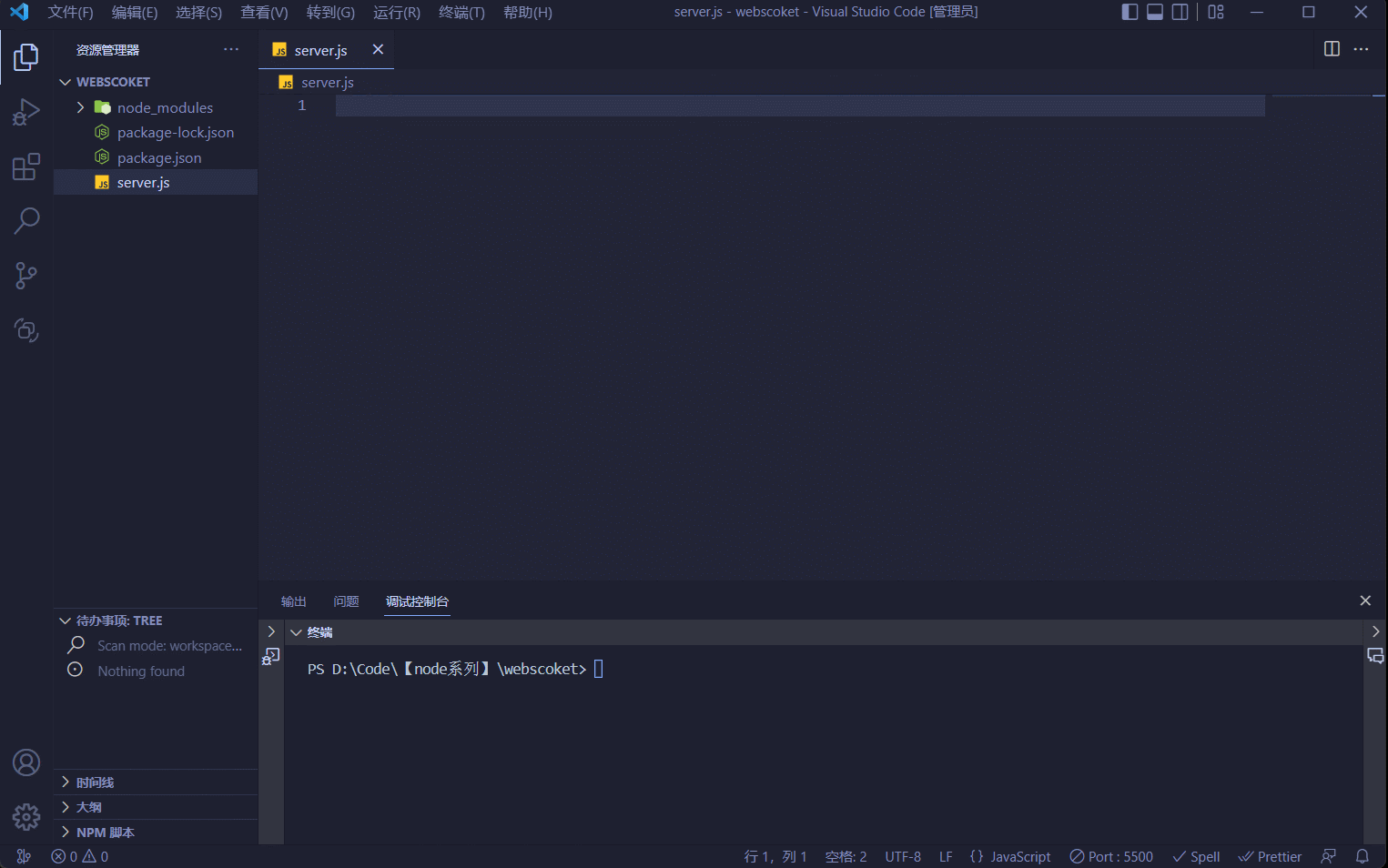Select the Run and Debug icon

click(x=25, y=112)
